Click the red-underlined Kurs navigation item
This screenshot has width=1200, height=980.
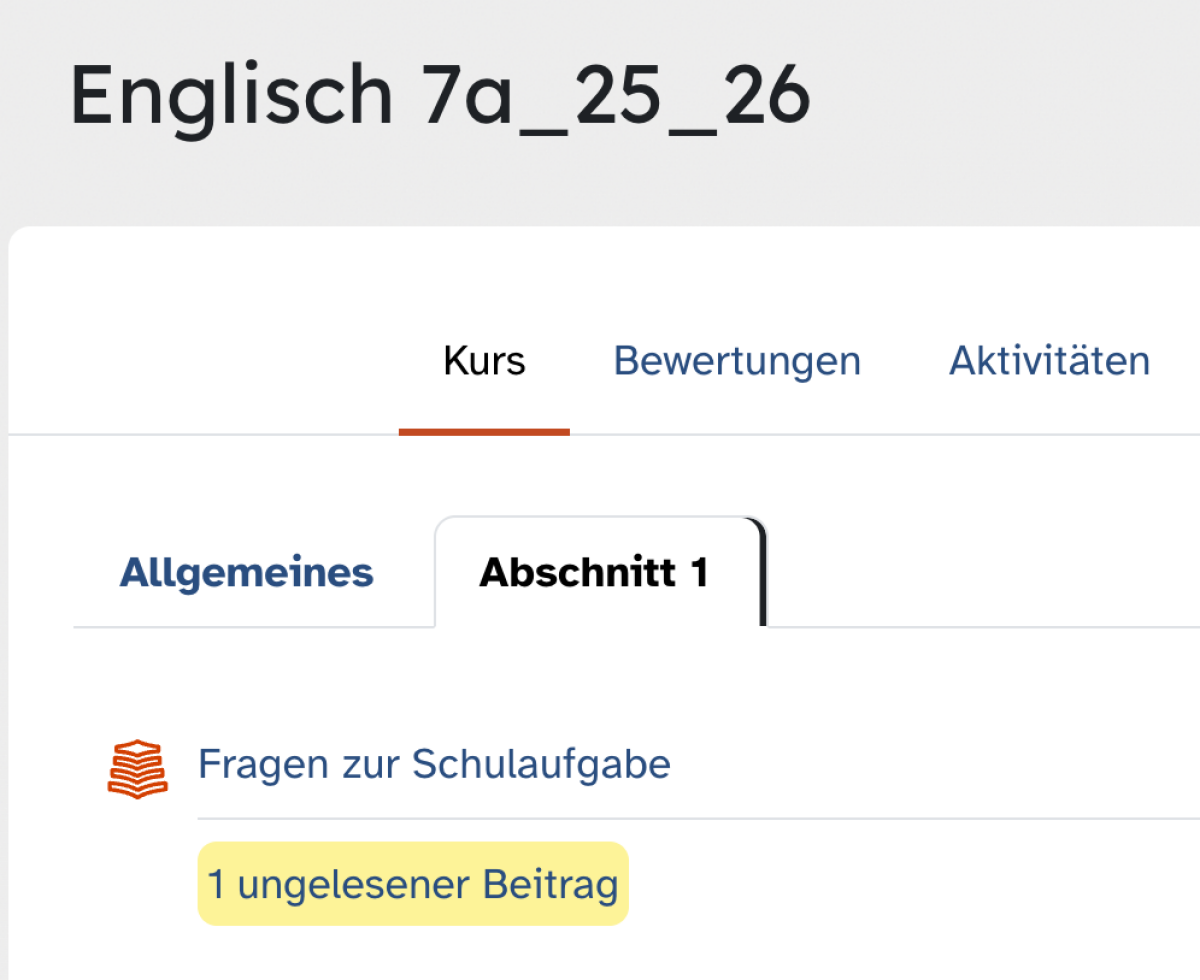coord(484,360)
